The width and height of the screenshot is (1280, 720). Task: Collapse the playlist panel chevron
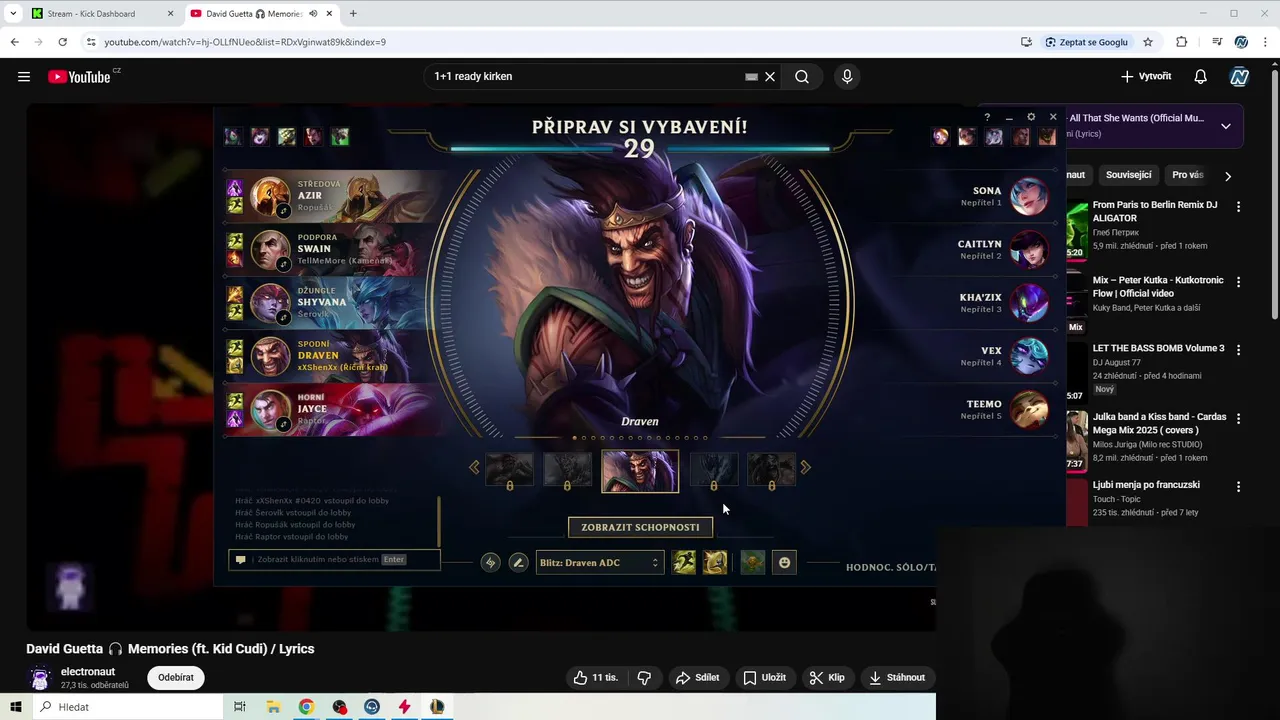click(x=1226, y=127)
